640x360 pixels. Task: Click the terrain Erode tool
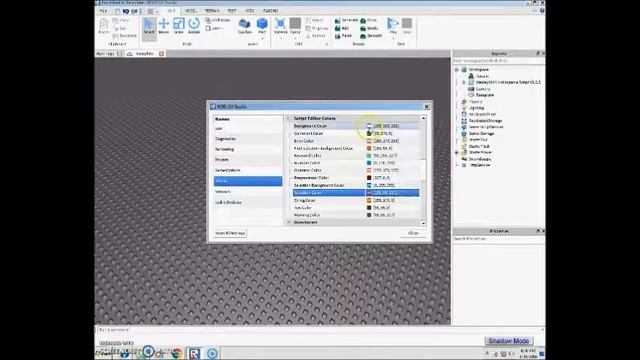(x=369, y=28)
